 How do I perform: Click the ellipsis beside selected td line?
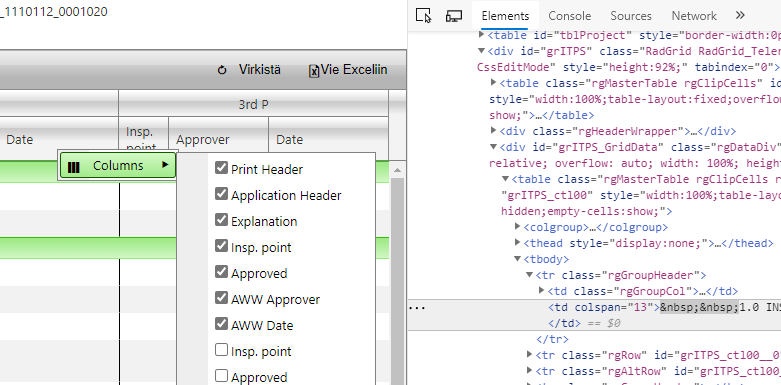[417, 307]
